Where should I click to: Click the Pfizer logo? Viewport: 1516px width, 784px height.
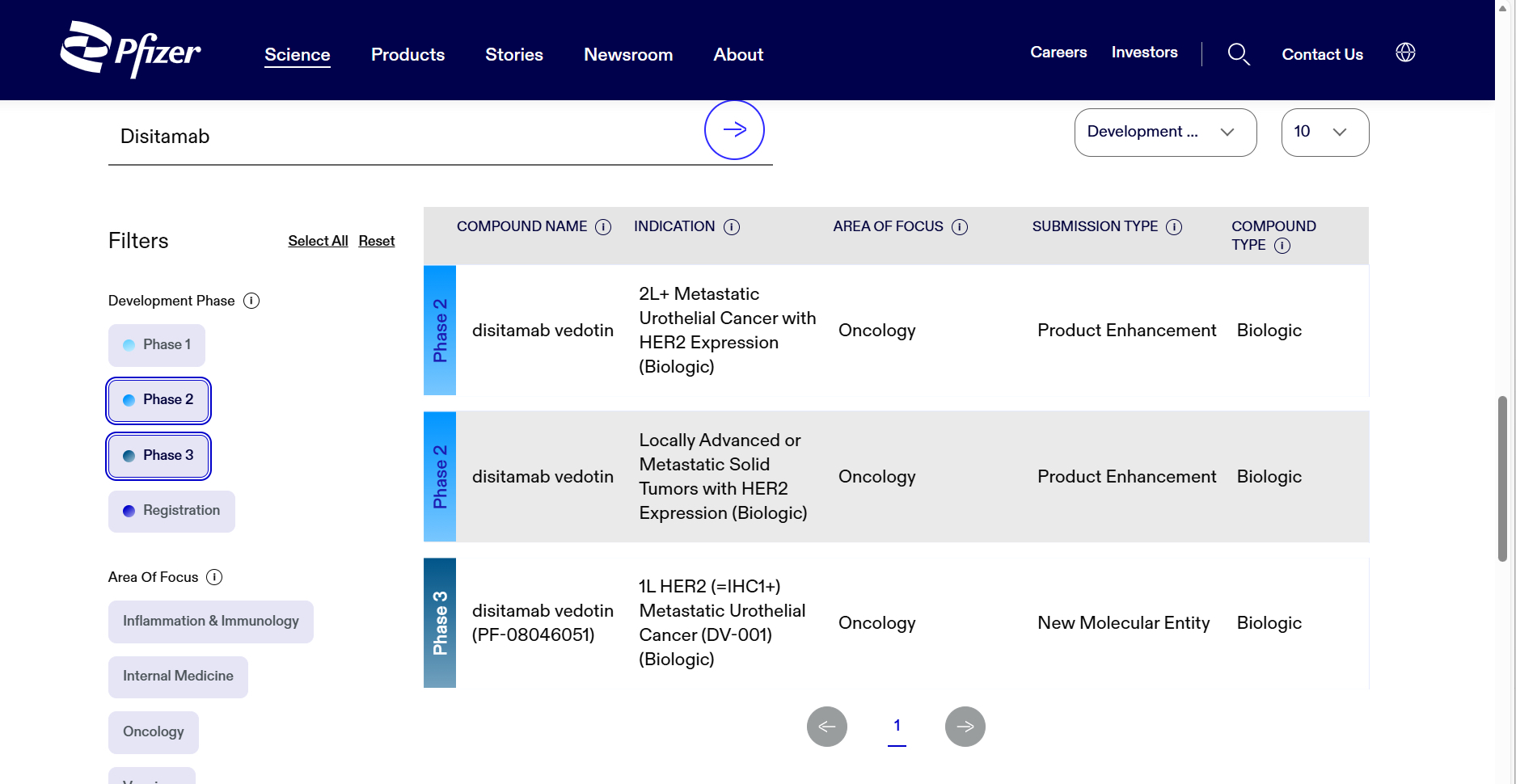[130, 49]
